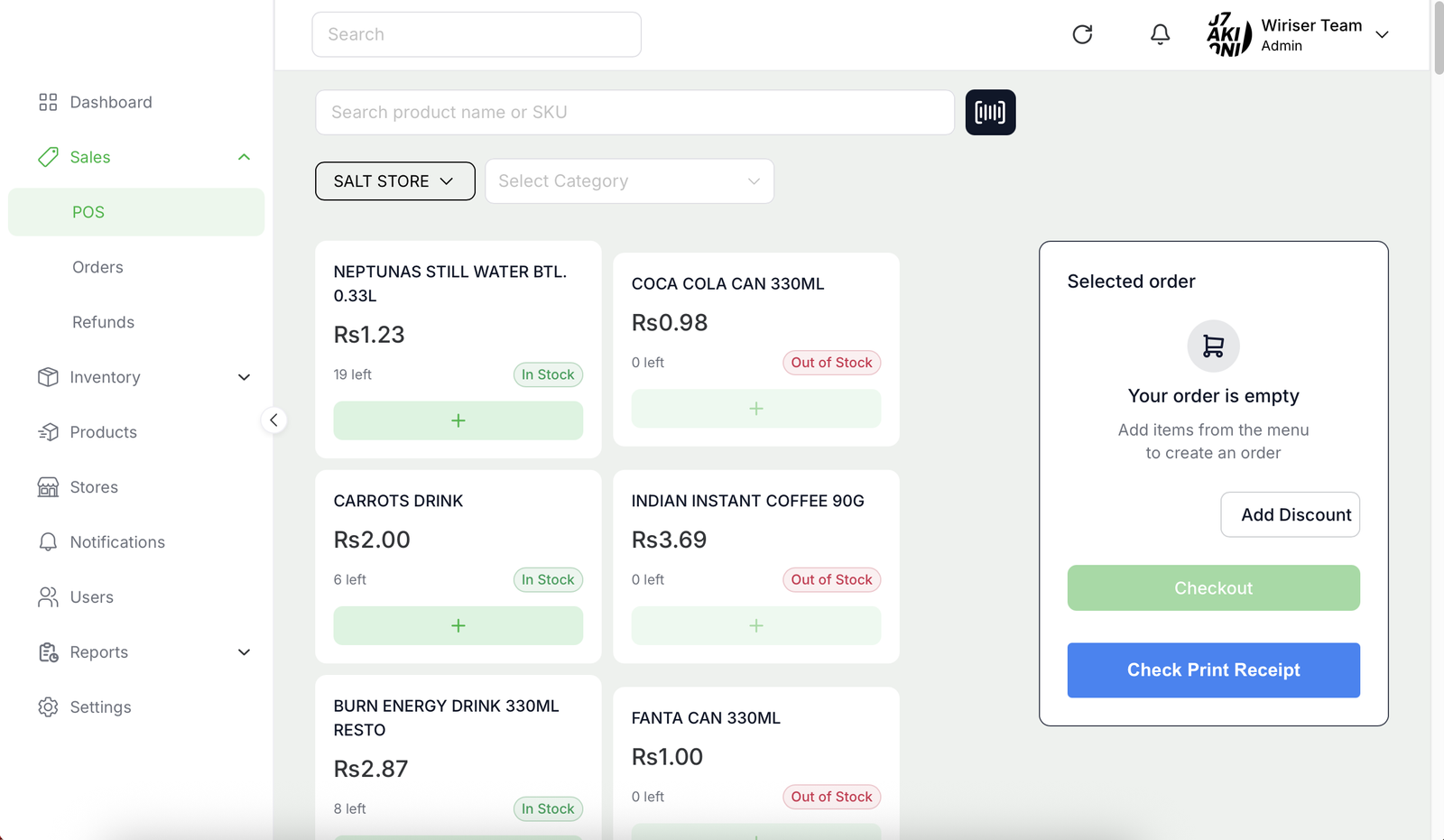
Task: Add Neptunas Still Water with plus button
Action: click(458, 420)
